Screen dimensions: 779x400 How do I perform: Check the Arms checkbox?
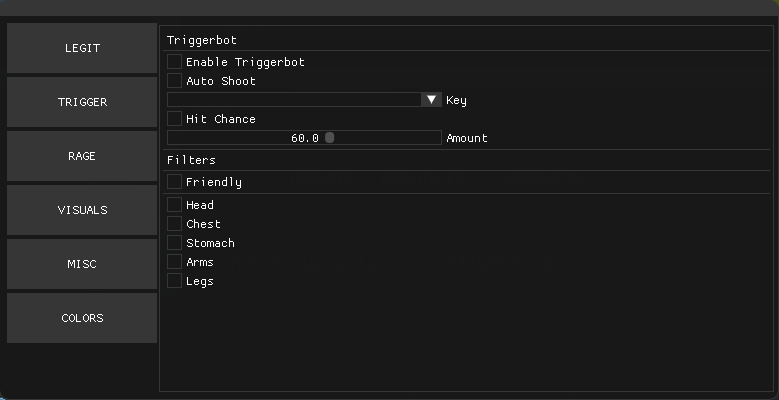174,262
